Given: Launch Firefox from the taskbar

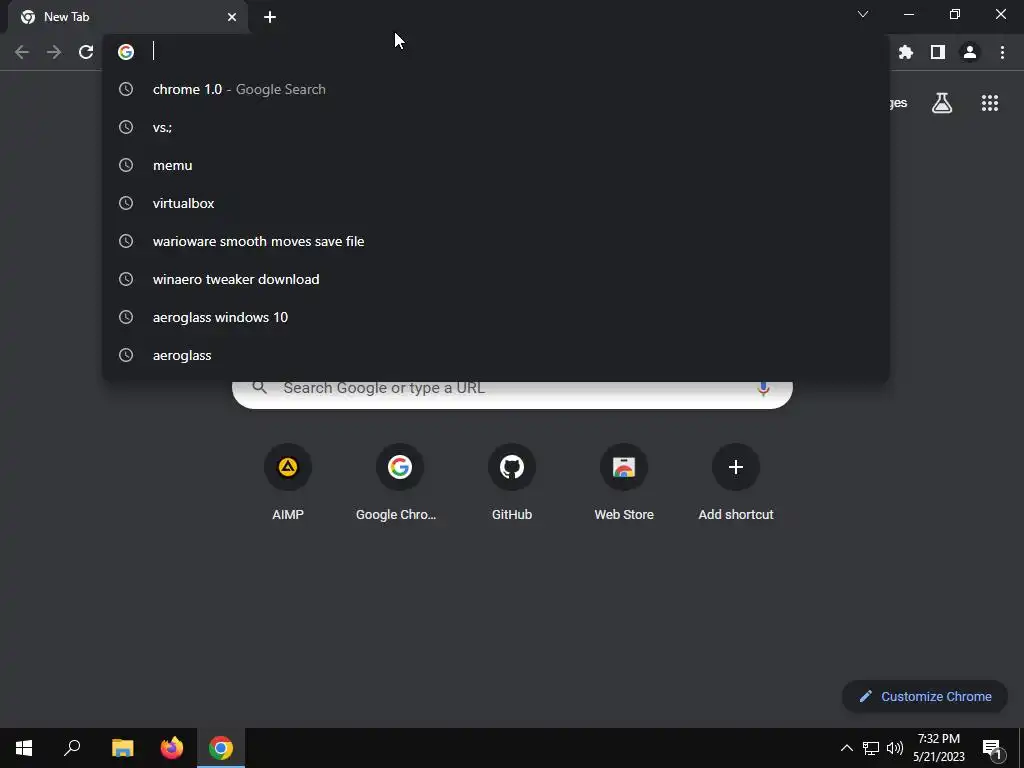Looking at the screenshot, I should 172,748.
